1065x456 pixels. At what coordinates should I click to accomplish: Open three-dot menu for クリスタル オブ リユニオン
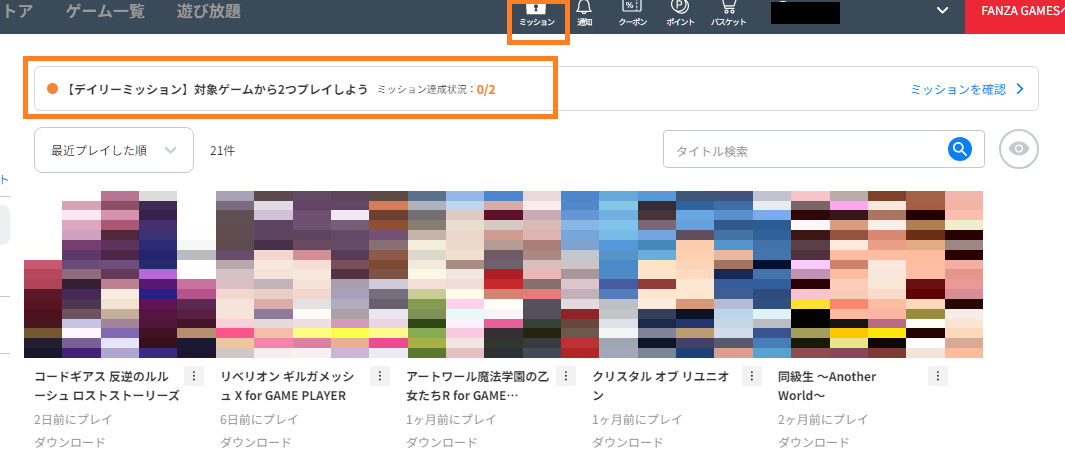tap(752, 376)
